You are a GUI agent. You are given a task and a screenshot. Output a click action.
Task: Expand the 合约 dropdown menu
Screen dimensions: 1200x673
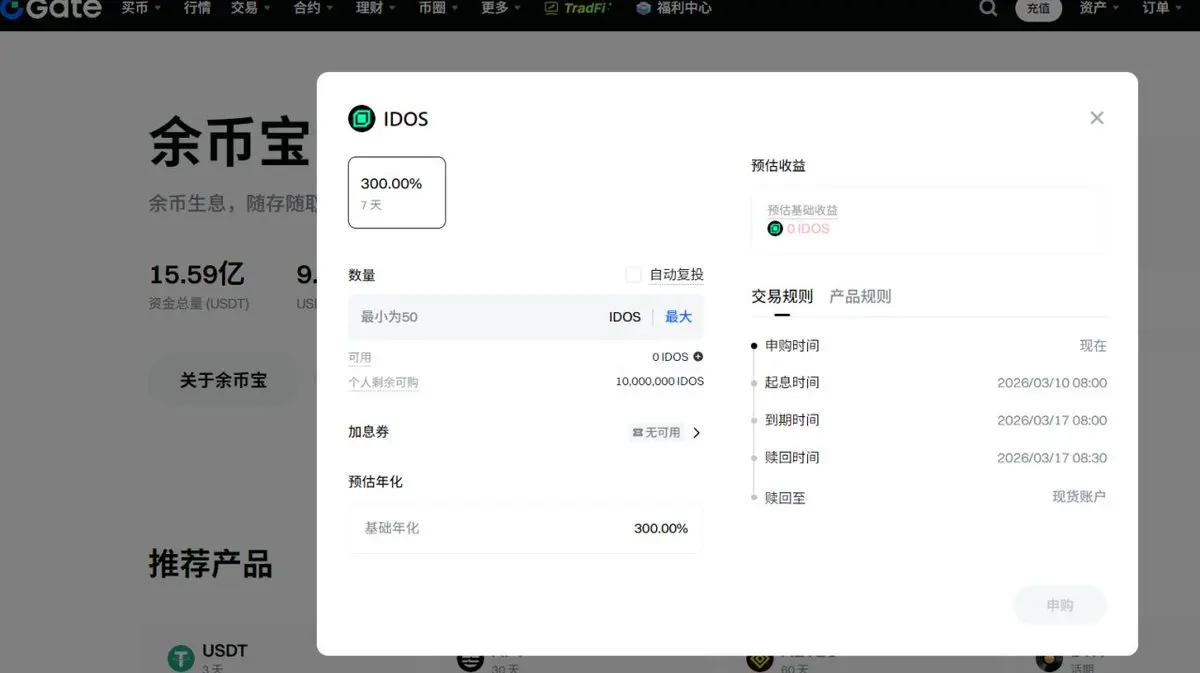point(314,8)
